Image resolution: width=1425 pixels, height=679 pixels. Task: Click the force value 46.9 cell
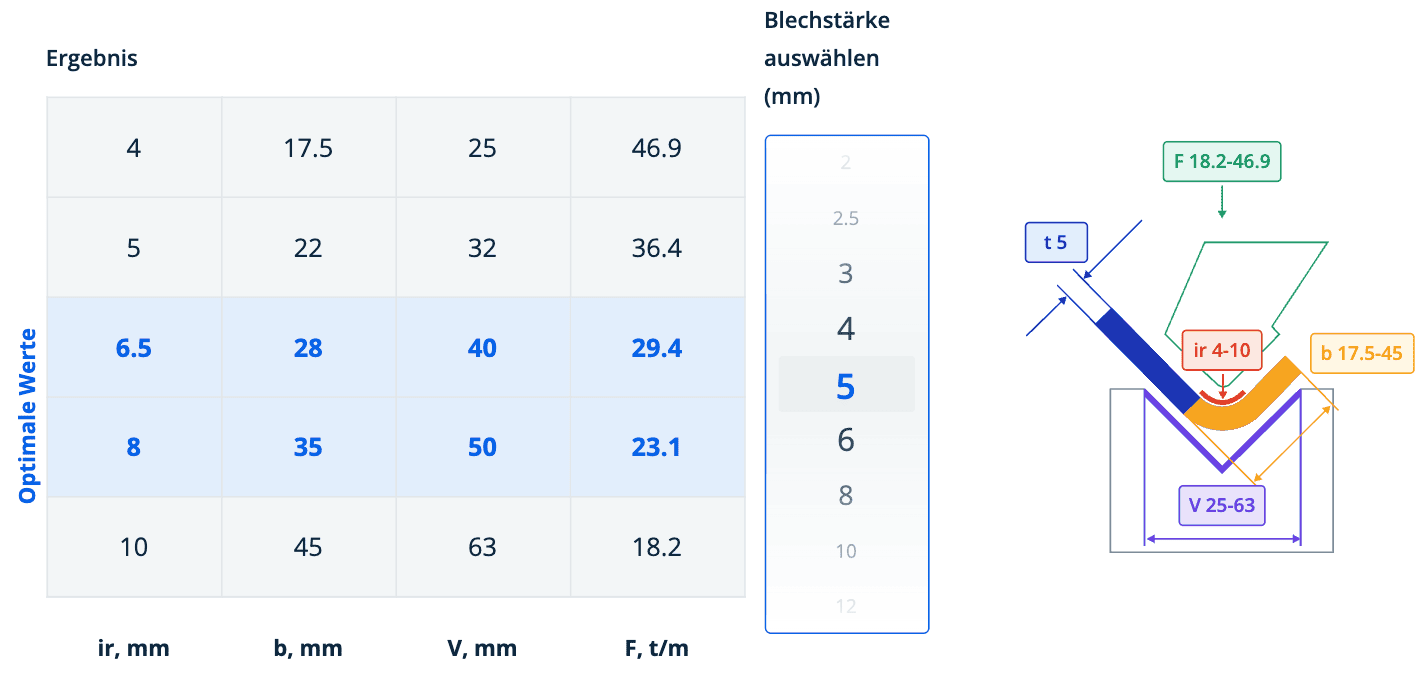[657, 149]
